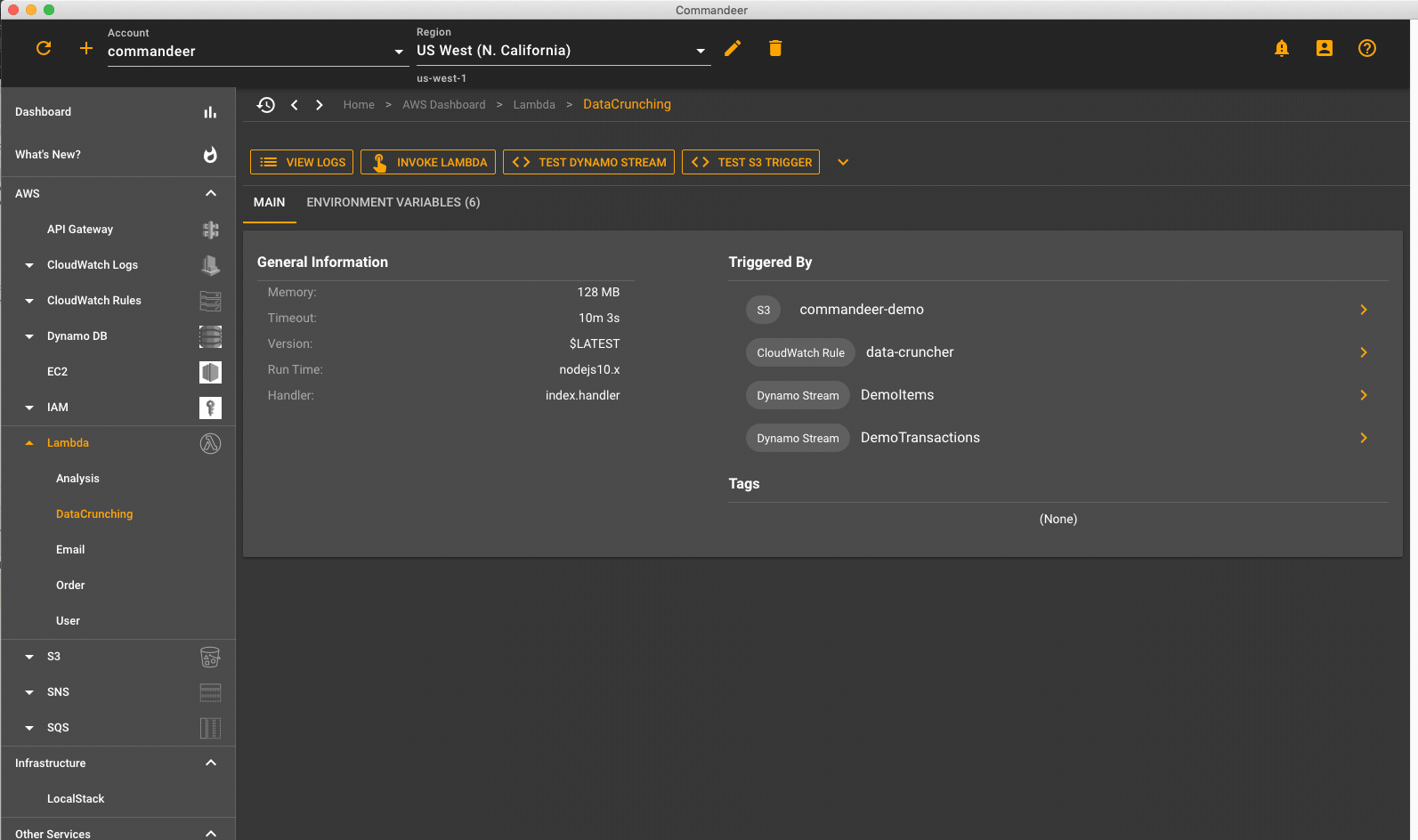Click the Invoke Lambda button
The image size is (1418, 840).
[x=428, y=162]
